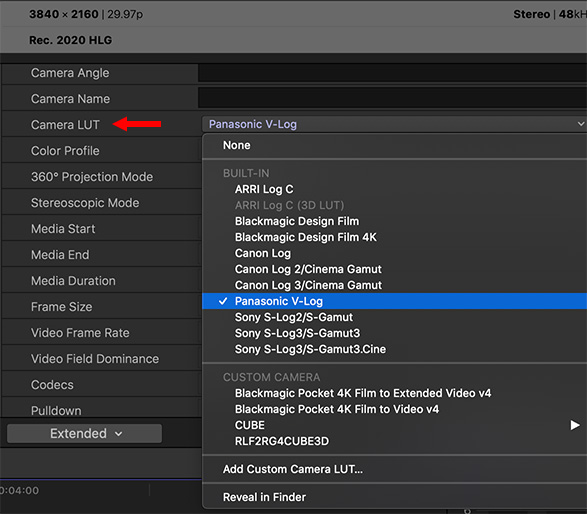The width and height of the screenshot is (587, 514).
Task: Open the Camera LUT dropdown showing Panasonic V-Log
Action: pos(394,124)
